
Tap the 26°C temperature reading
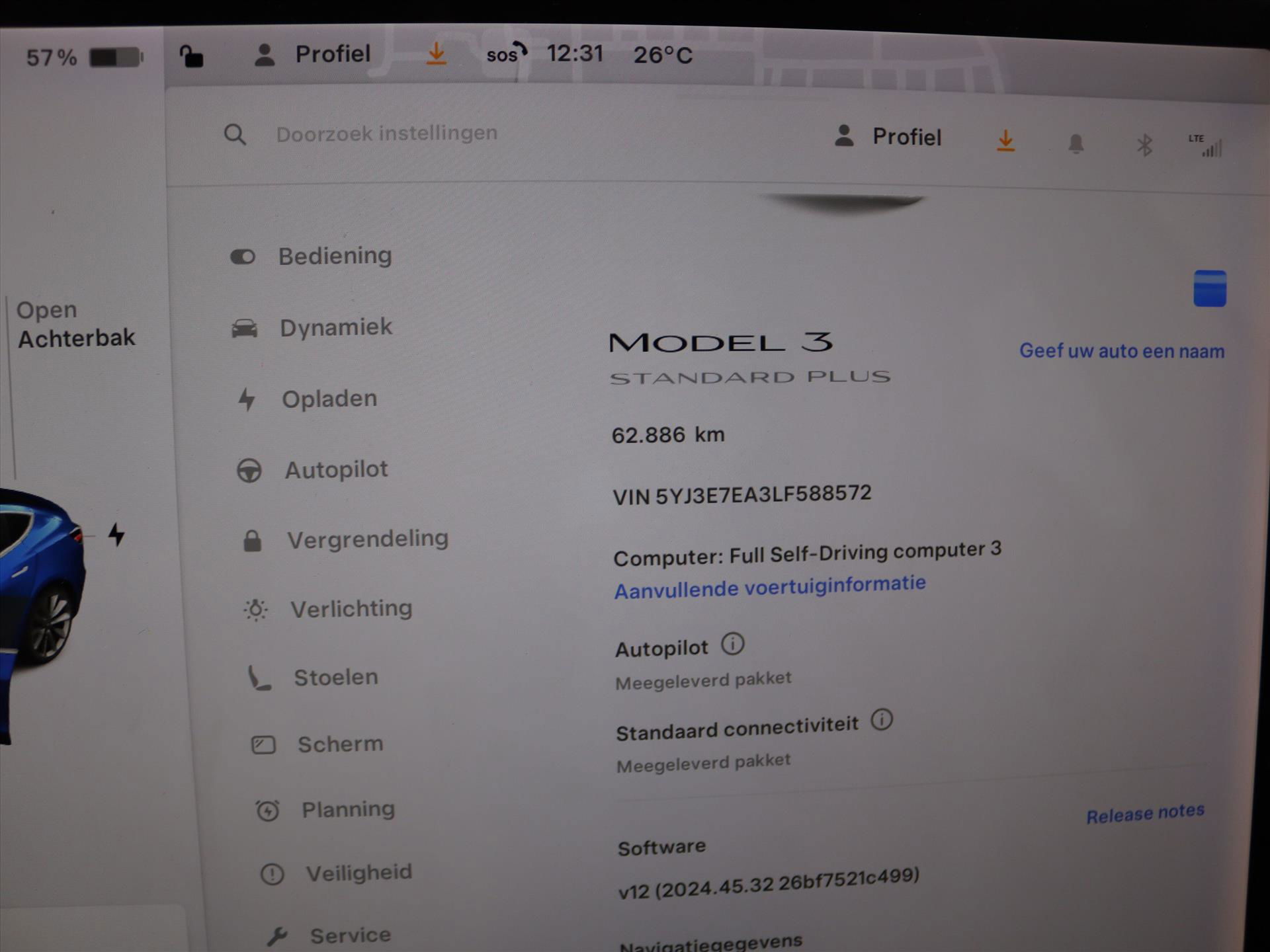click(663, 55)
